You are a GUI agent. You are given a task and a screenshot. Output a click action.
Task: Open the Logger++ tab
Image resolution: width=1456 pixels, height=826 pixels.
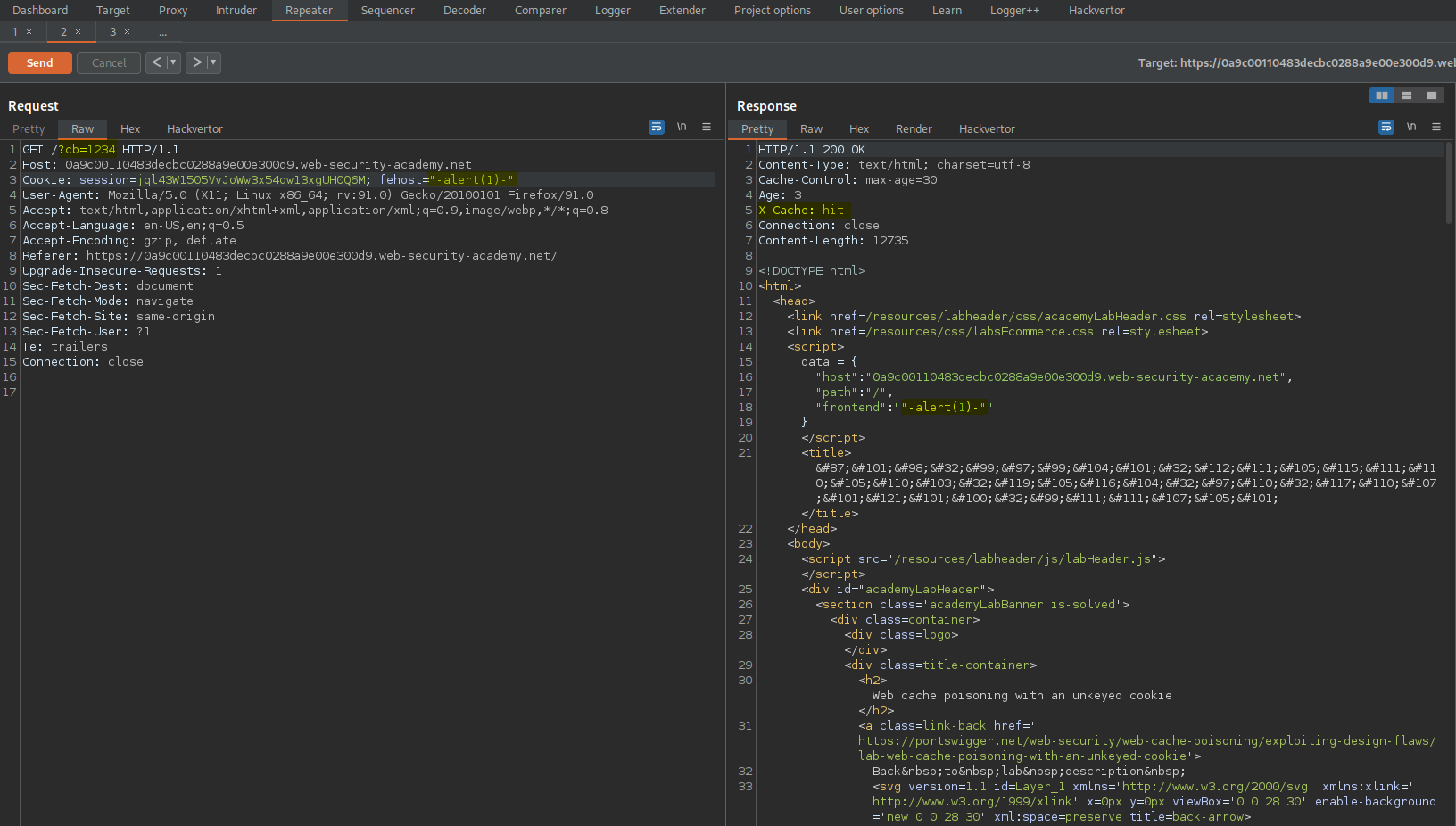click(1015, 11)
